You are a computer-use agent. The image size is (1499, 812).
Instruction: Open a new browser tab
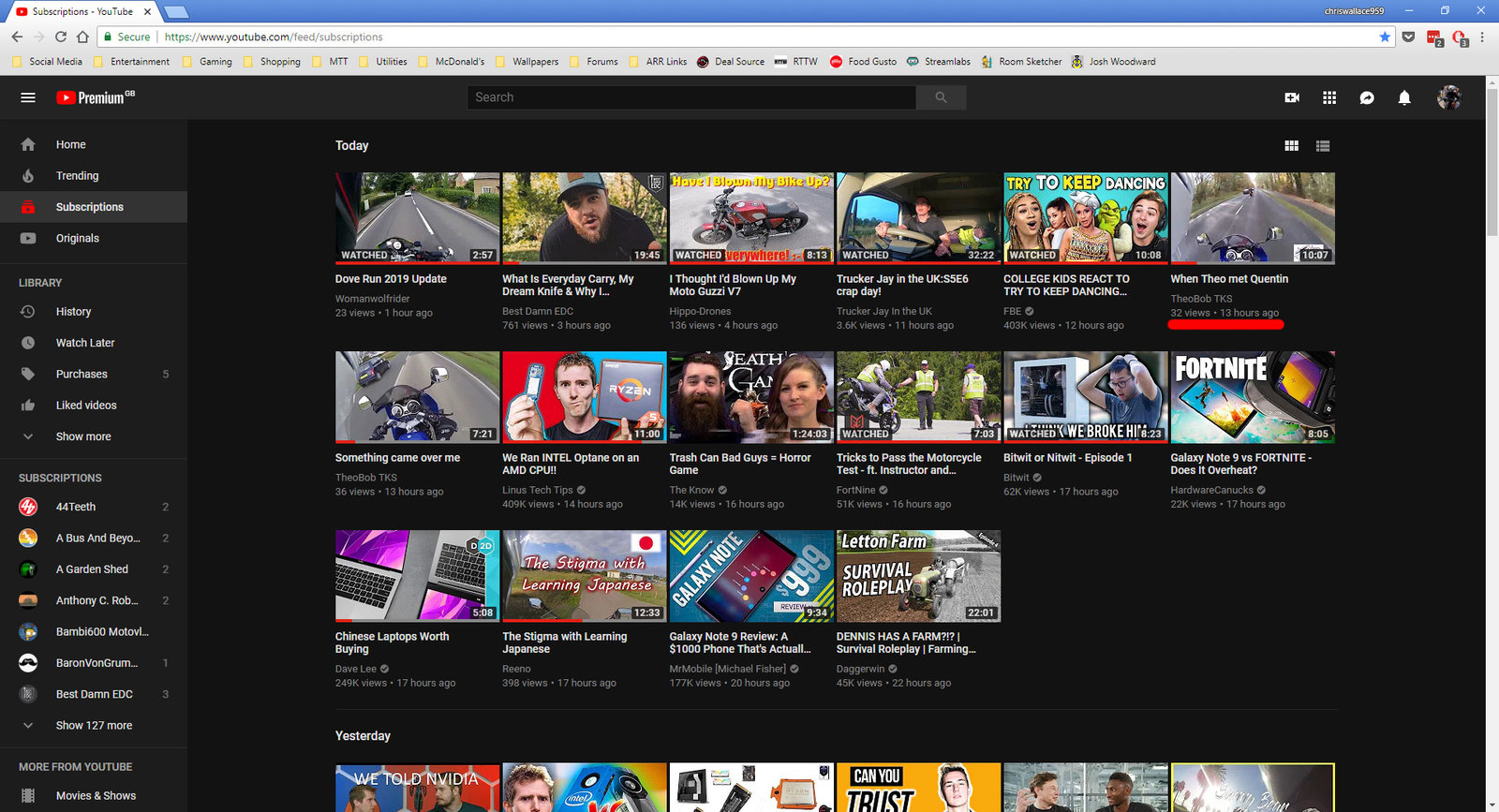tap(176, 12)
